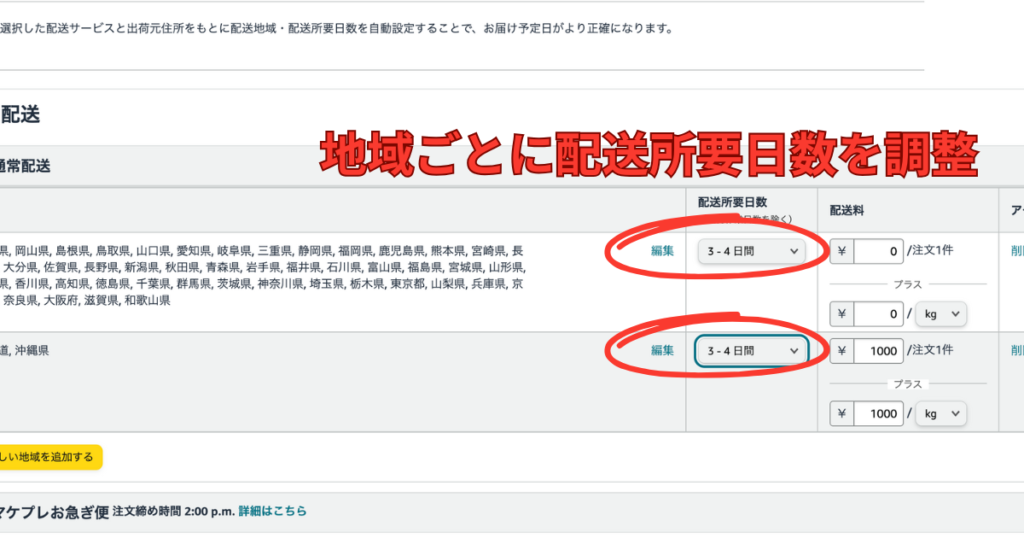Click the ¥1000 per-order fee field
The image size is (1024, 538).
click(x=877, y=351)
